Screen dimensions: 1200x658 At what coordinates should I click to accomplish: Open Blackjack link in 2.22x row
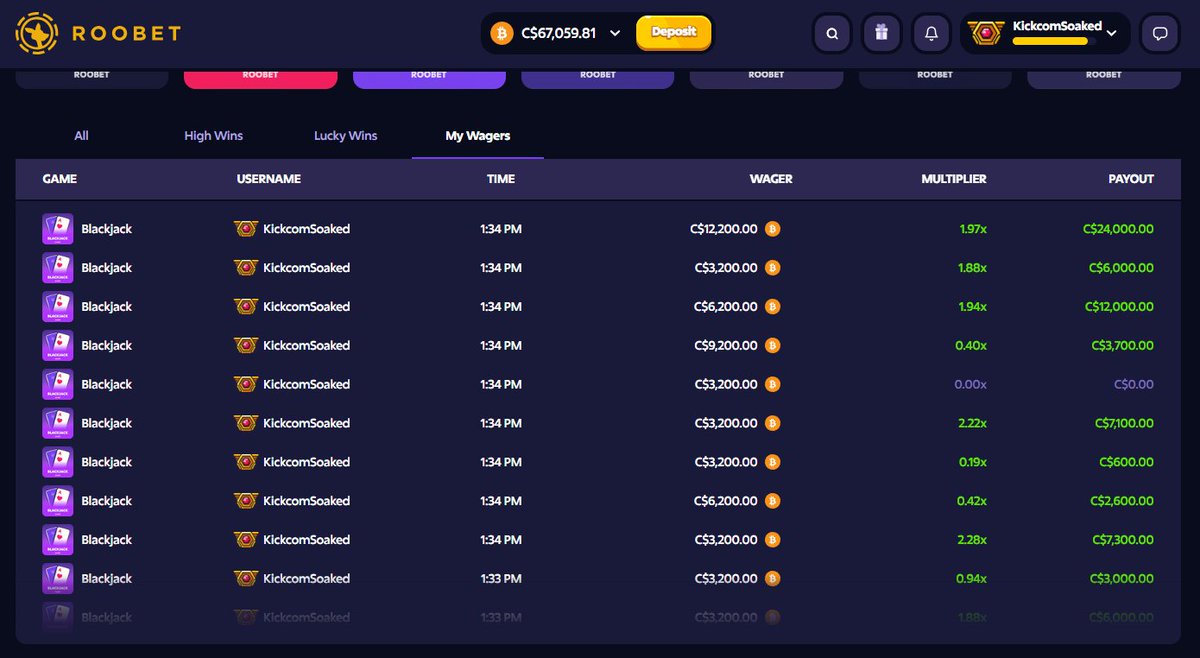[x=107, y=424]
